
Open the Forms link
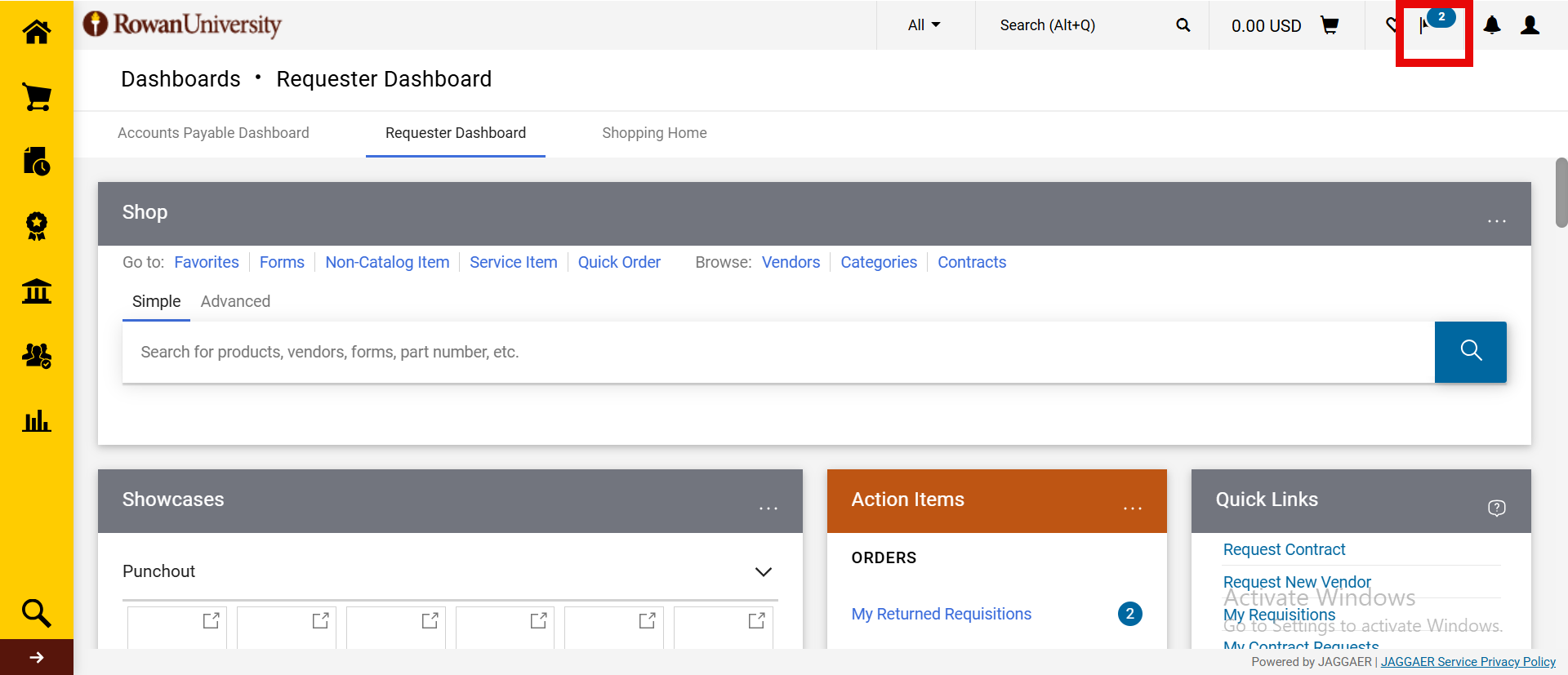282,262
